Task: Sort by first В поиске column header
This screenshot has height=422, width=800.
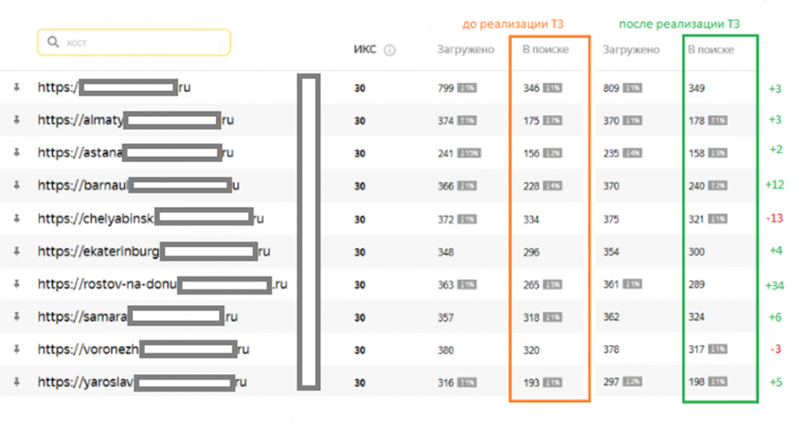Action: (545, 49)
